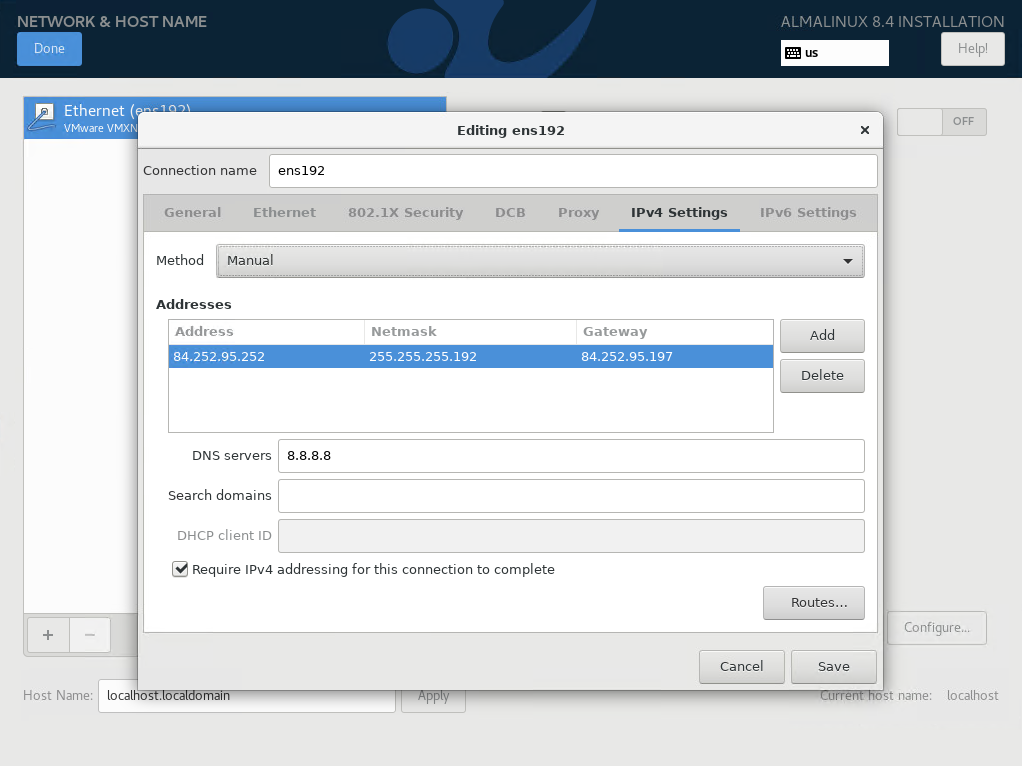This screenshot has width=1022, height=766.
Task: Delete the selected address row
Action: click(x=822, y=376)
